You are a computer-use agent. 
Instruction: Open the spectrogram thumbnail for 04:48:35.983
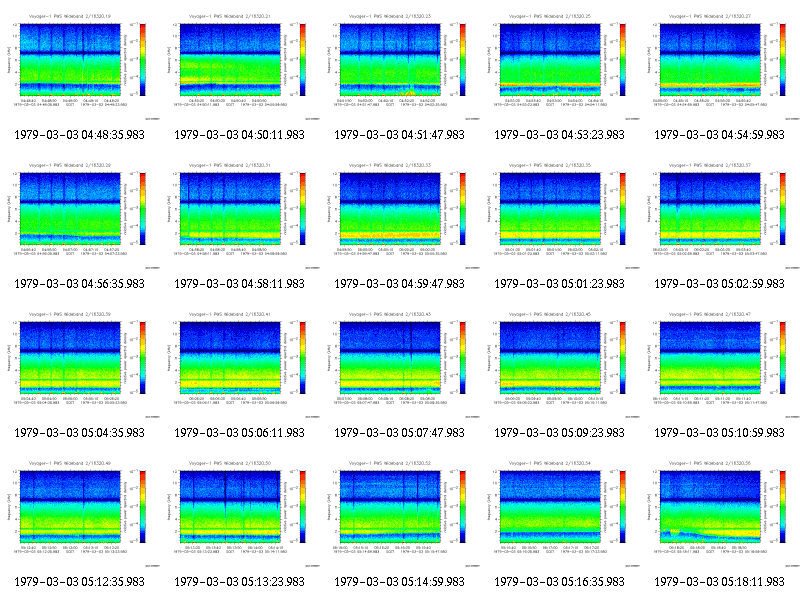[x=80, y=66]
